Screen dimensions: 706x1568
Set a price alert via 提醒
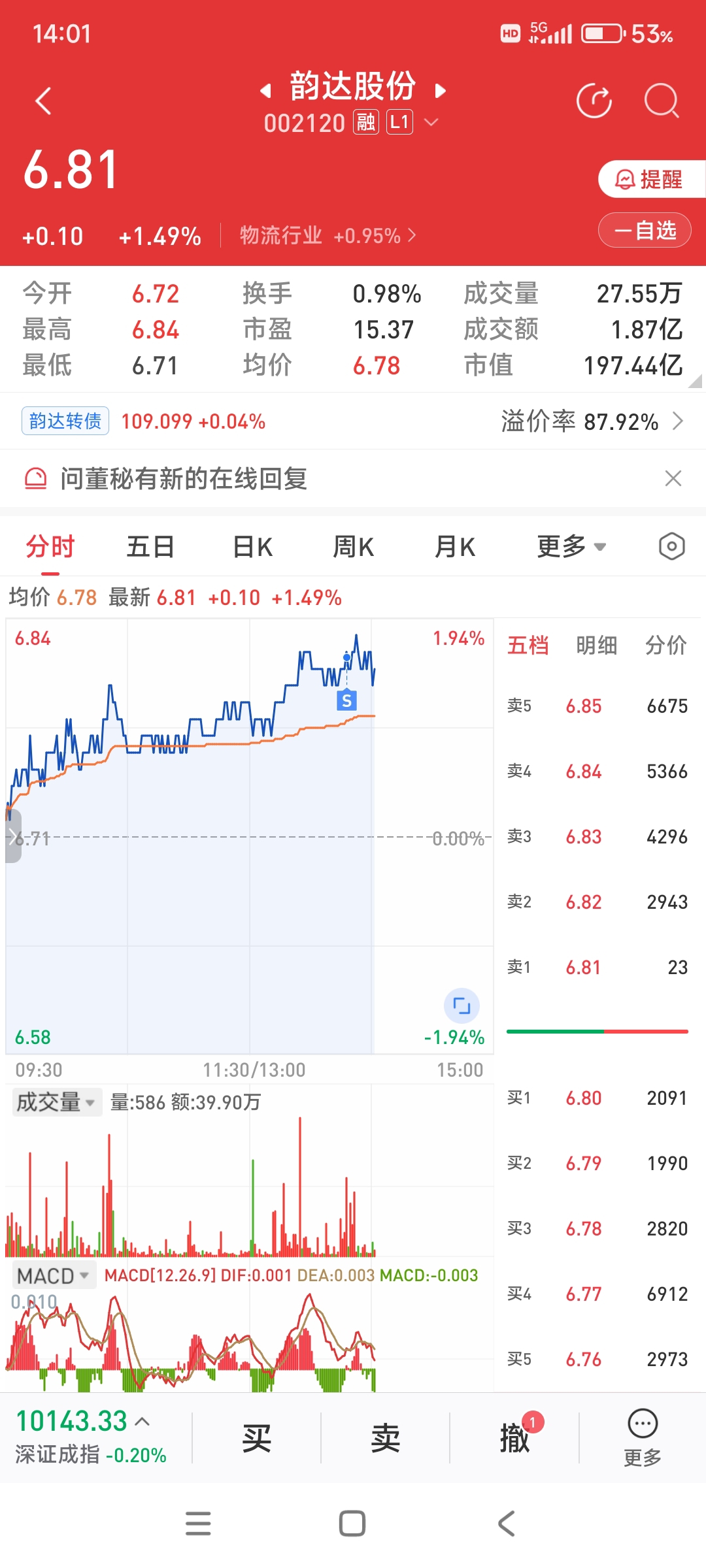click(651, 178)
